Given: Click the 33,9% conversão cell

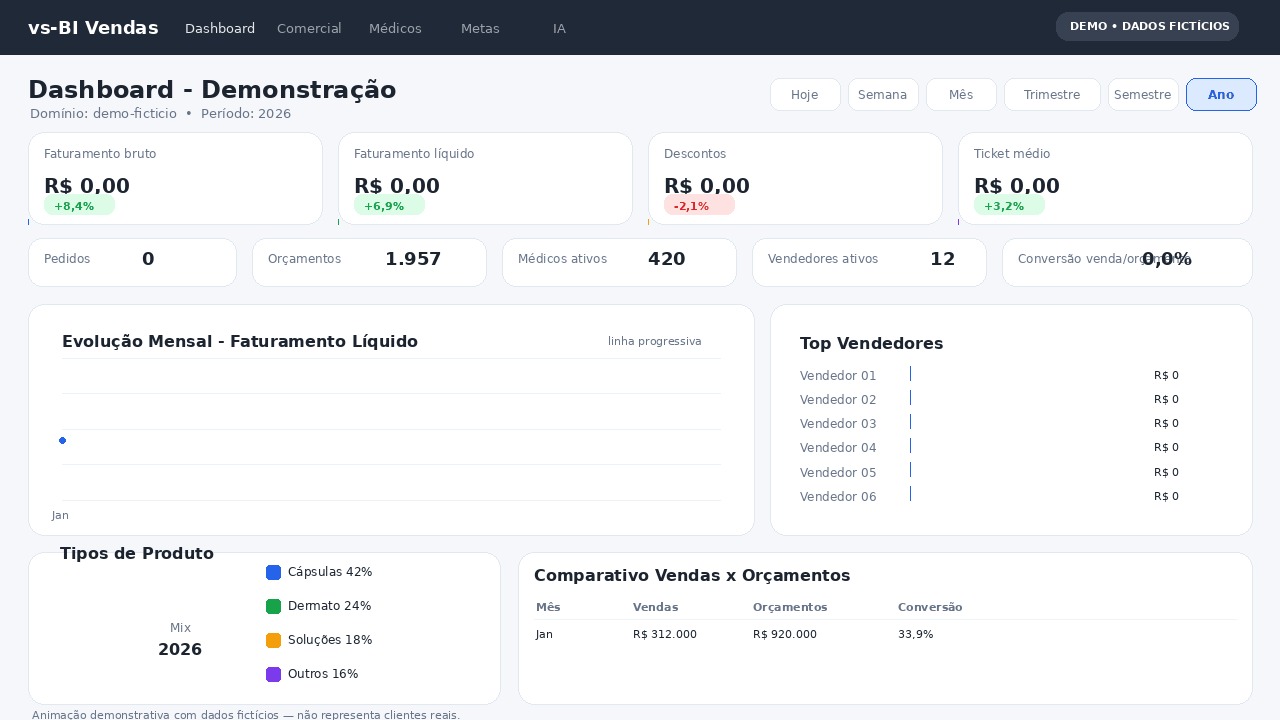Looking at the screenshot, I should (916, 634).
